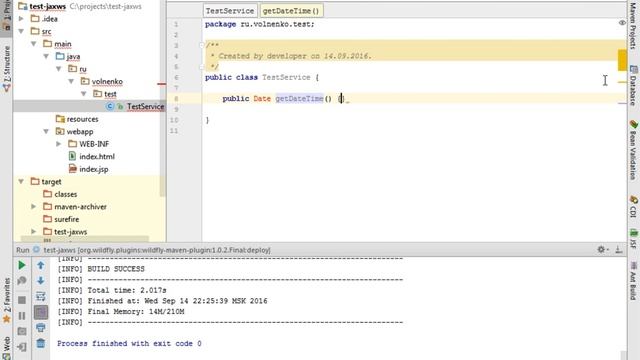Click TestService class name in editor
640x360 pixels.
(286, 78)
